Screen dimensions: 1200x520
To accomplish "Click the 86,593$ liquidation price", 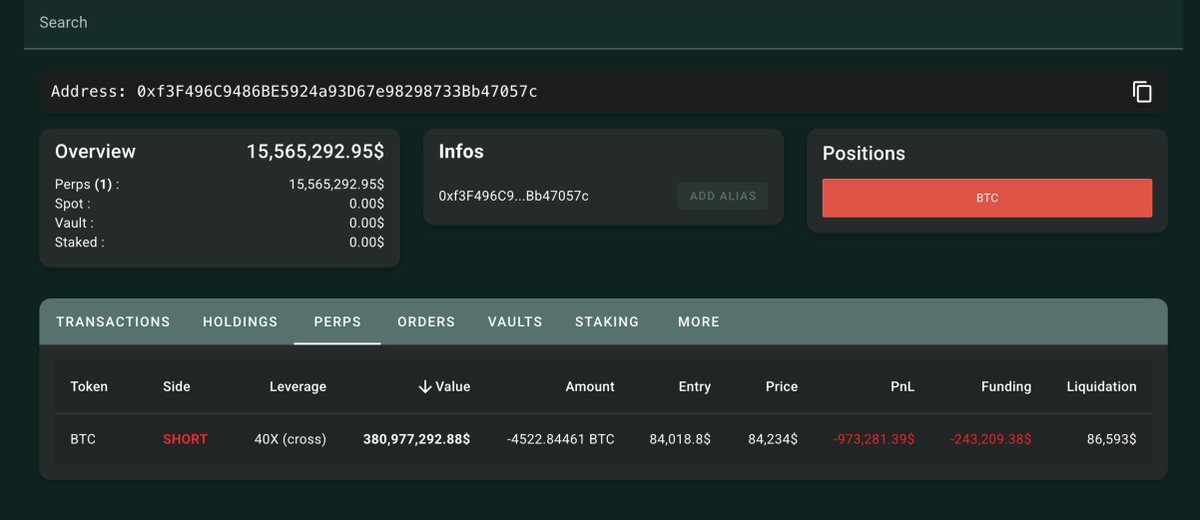I will (1112, 439).
